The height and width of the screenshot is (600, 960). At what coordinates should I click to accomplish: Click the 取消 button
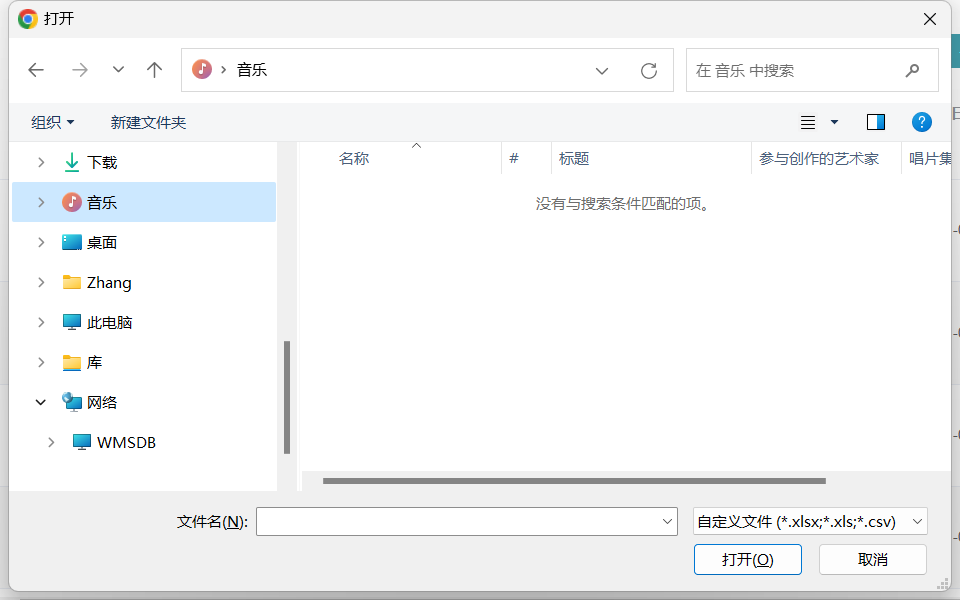point(872,560)
